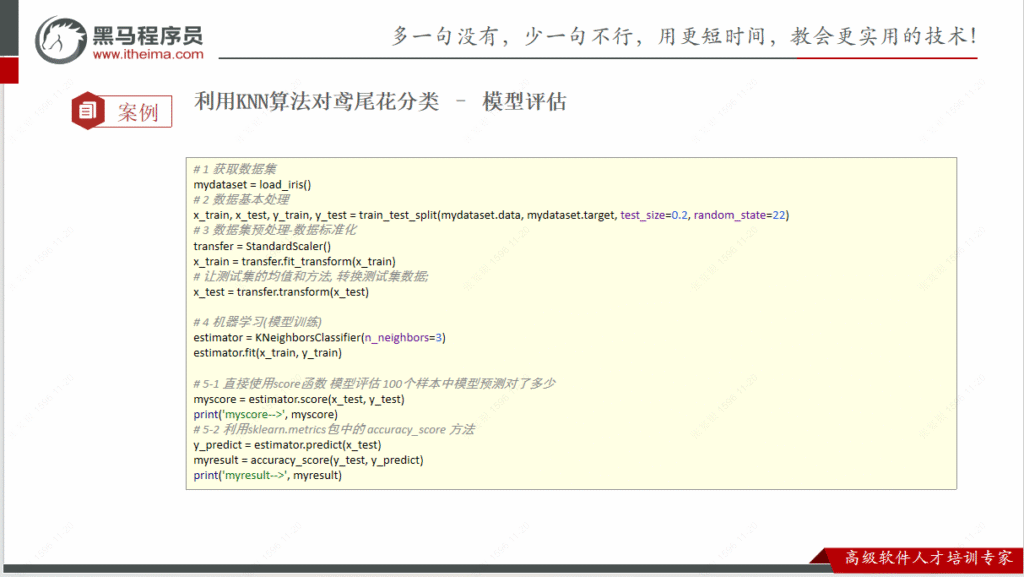The image size is (1024, 577).
Task: Click the print('myscore-->', myscore) line
Action: click(x=265, y=414)
